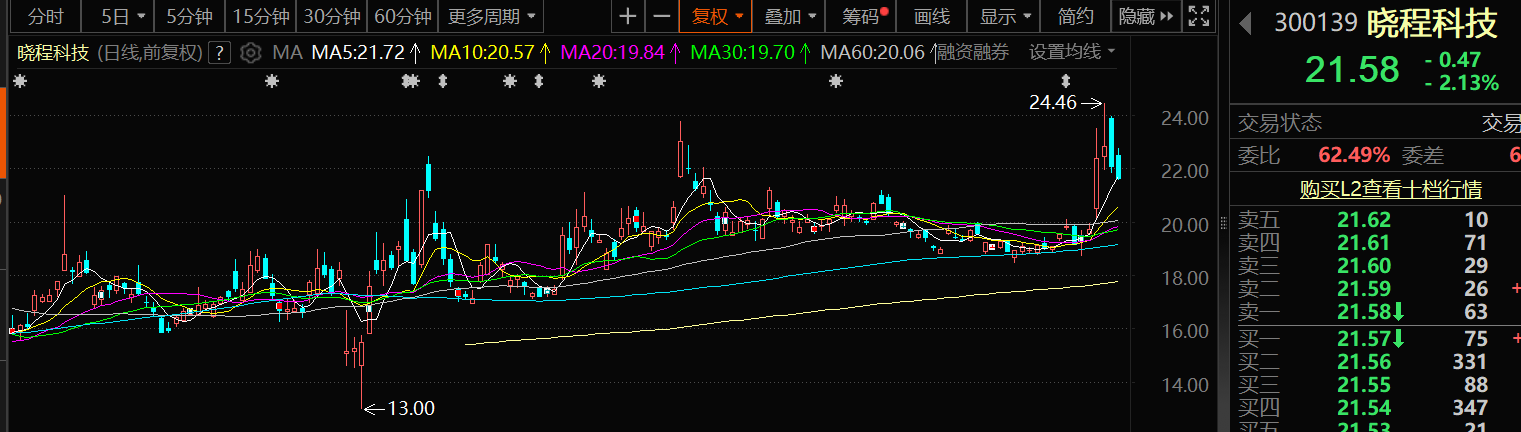This screenshot has width=1521, height=432.
Task: Zoom out the chart with minus button
Action: (661, 16)
